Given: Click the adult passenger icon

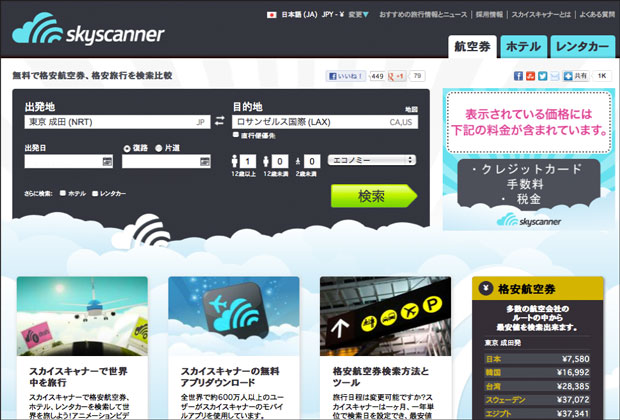Looking at the screenshot, I should tap(234, 161).
